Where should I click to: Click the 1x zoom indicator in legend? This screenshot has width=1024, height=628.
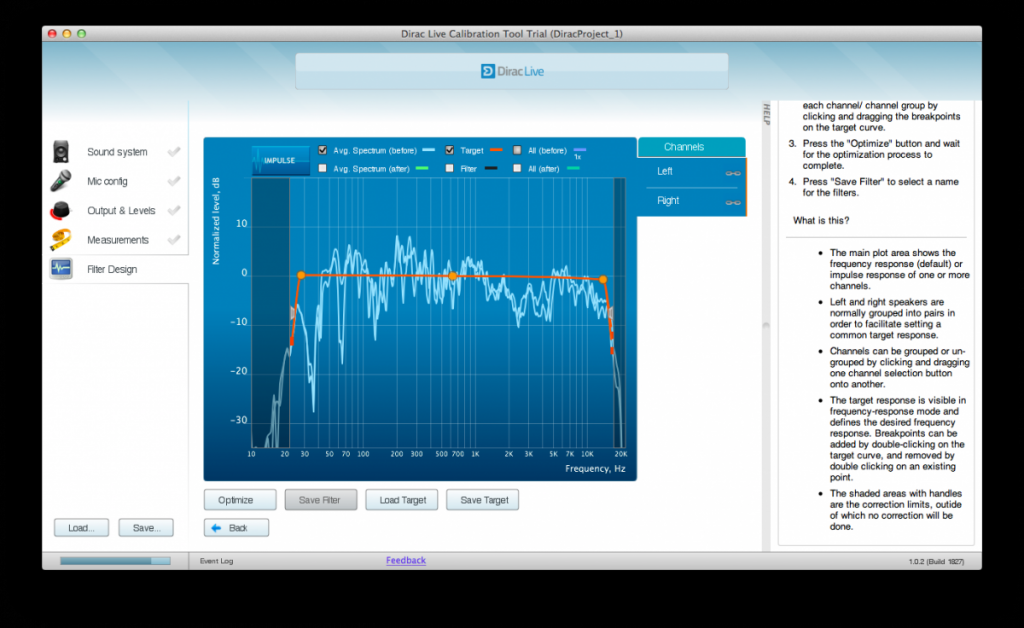577,157
